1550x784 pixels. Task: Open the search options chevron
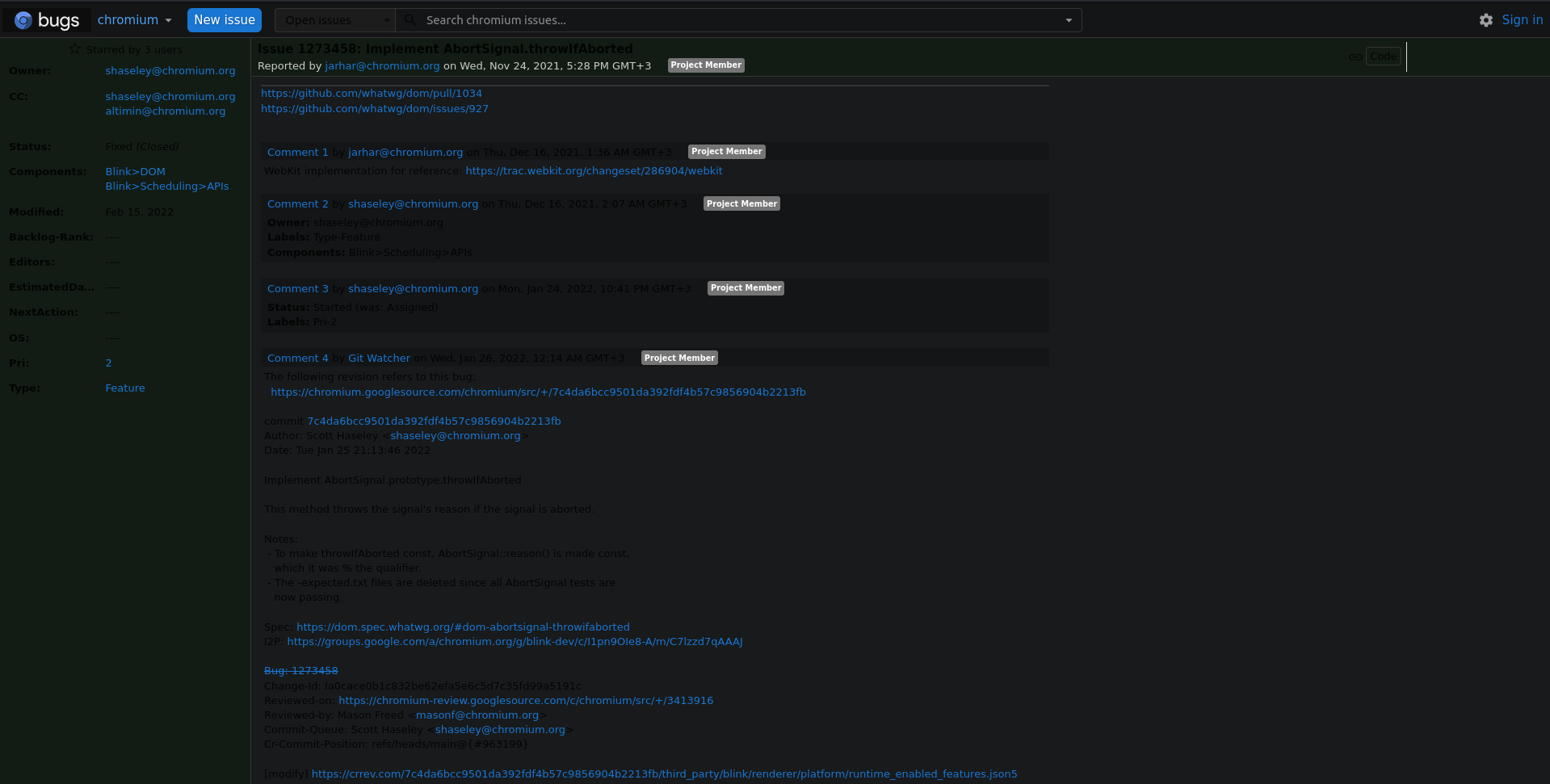[x=1068, y=19]
